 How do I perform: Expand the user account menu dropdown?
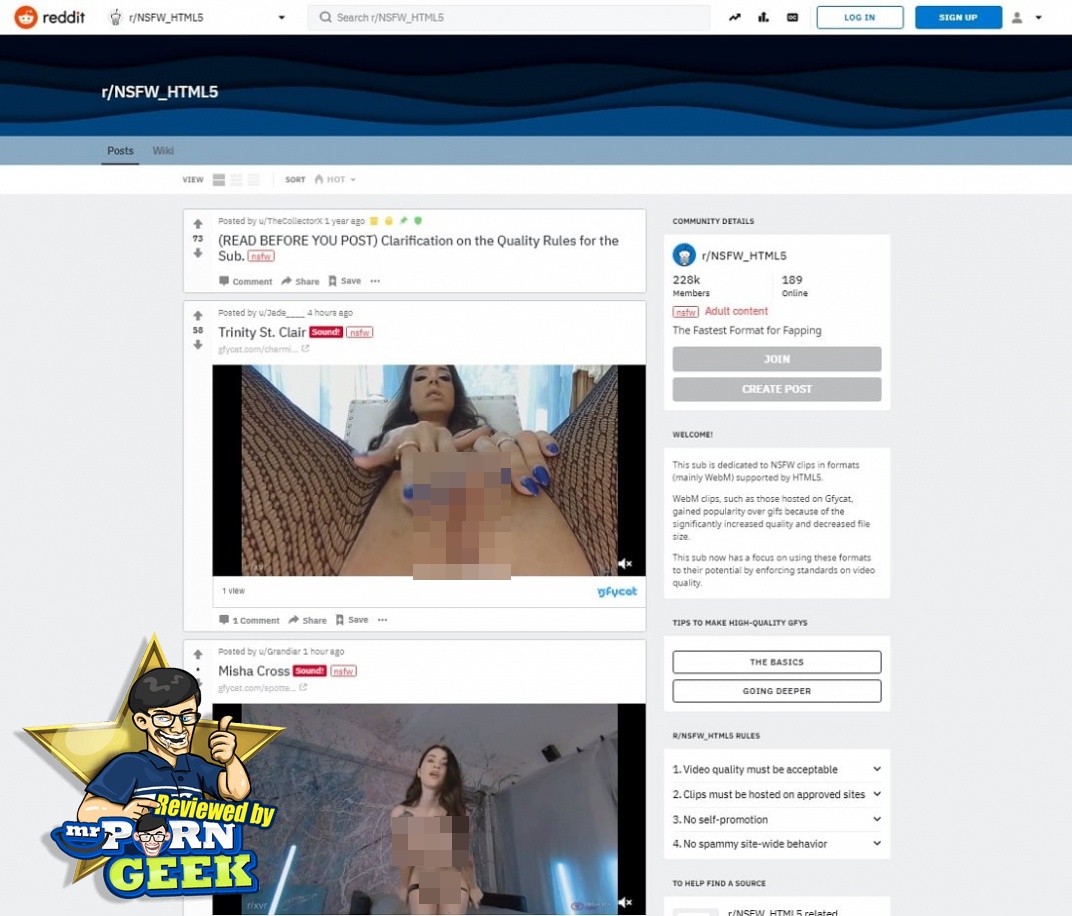pos(1027,17)
